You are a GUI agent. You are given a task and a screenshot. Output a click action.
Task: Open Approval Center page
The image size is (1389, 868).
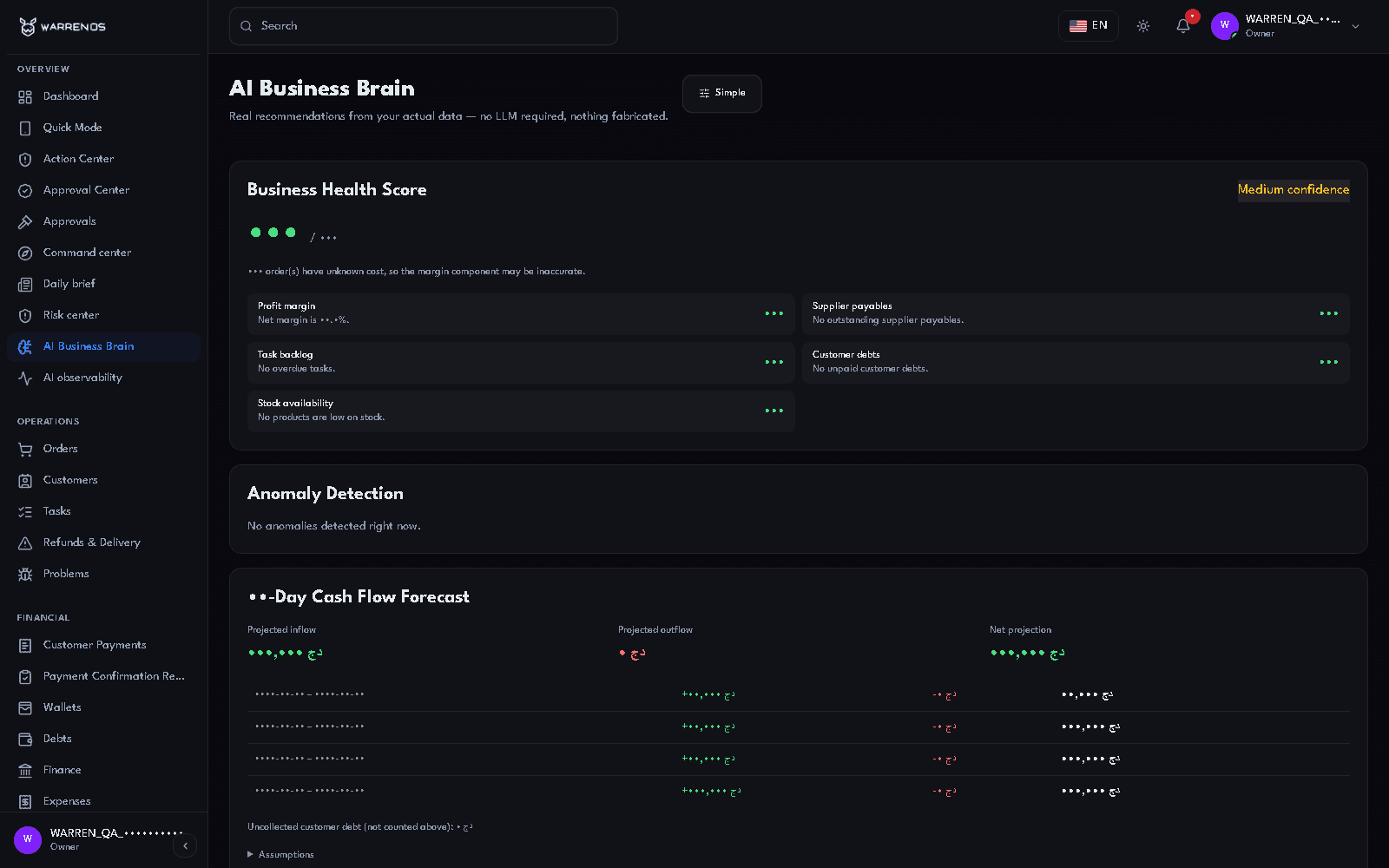pos(103,190)
